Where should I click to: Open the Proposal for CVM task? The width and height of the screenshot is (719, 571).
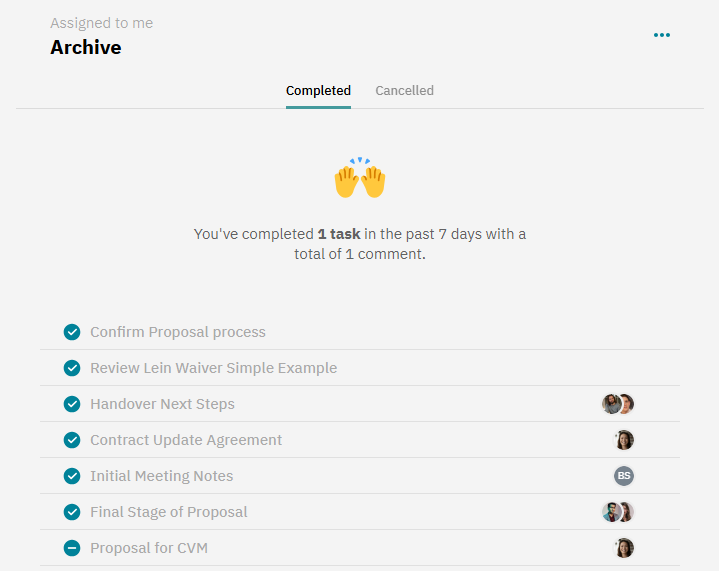[x=149, y=548]
